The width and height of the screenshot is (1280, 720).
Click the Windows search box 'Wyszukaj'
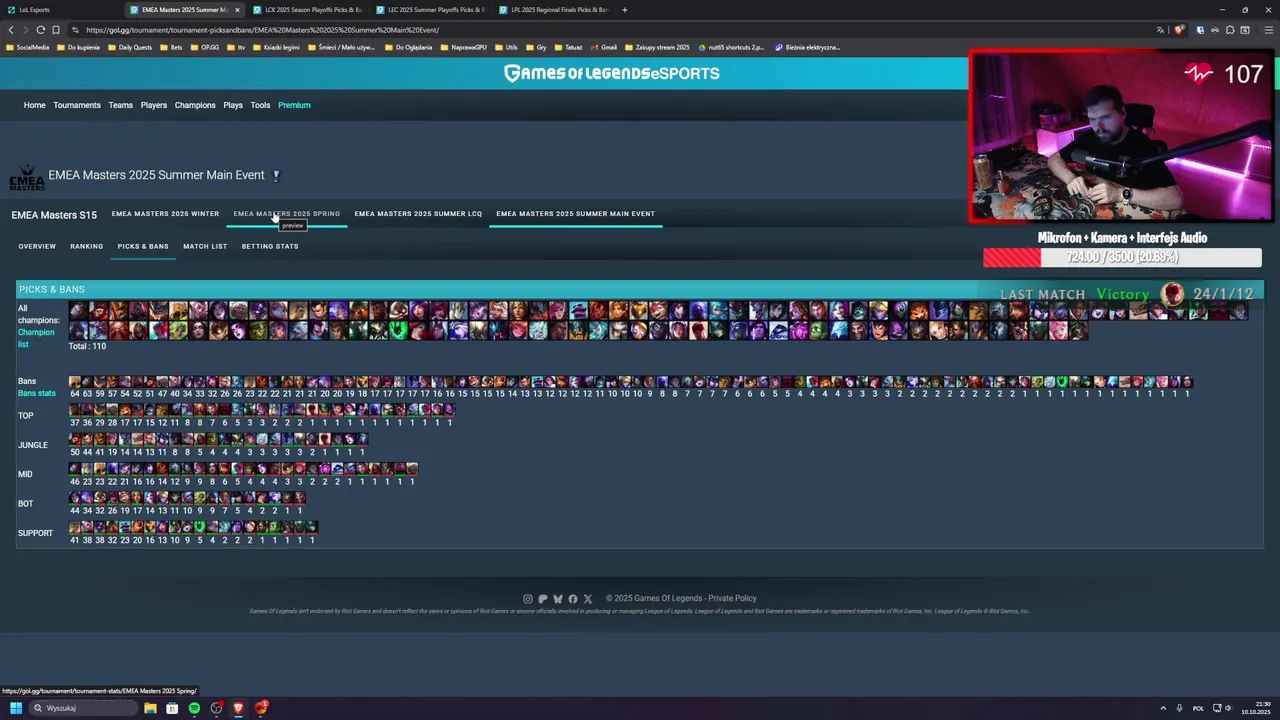click(x=83, y=708)
